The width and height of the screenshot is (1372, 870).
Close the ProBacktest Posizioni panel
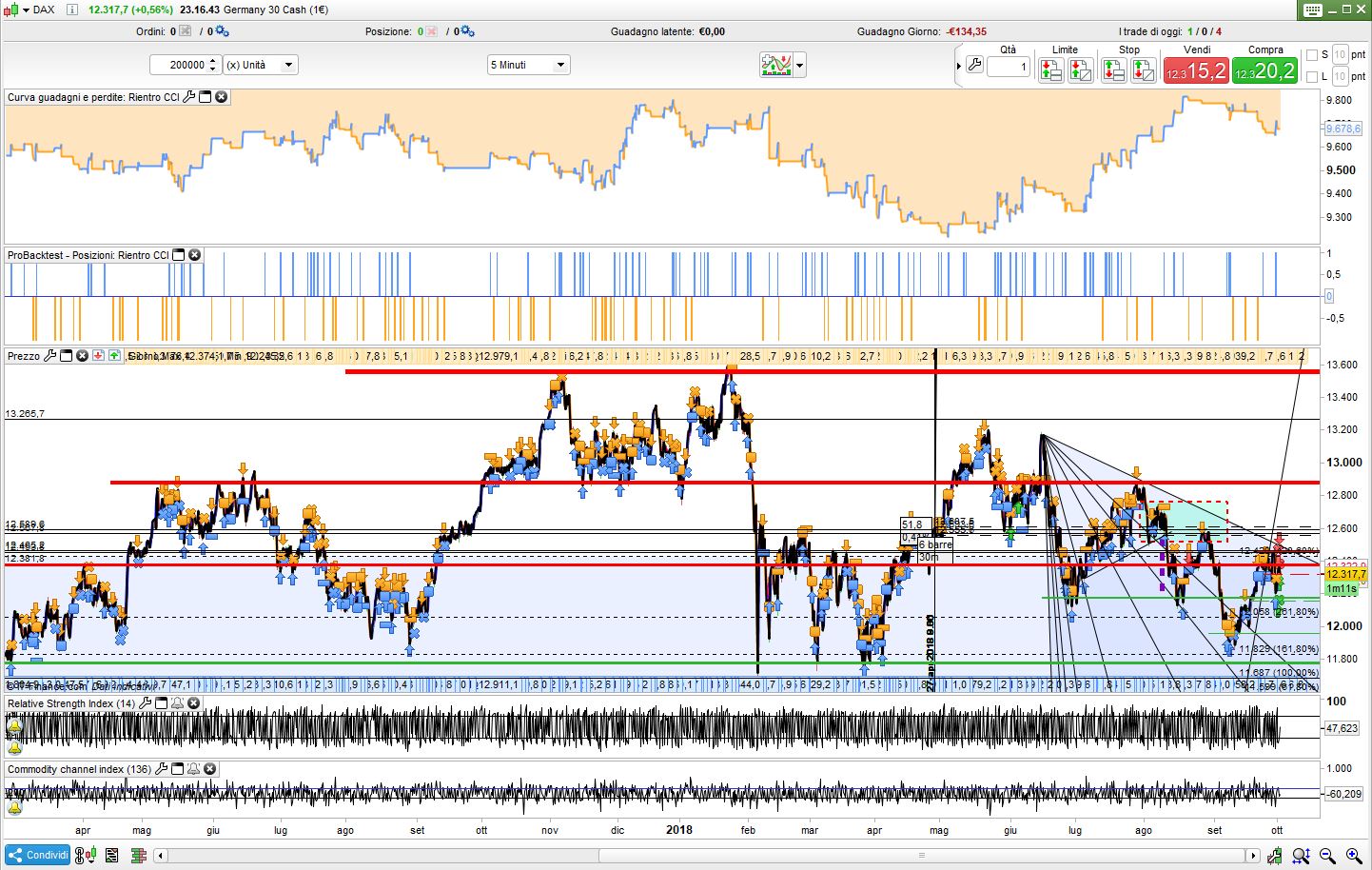click(x=195, y=255)
